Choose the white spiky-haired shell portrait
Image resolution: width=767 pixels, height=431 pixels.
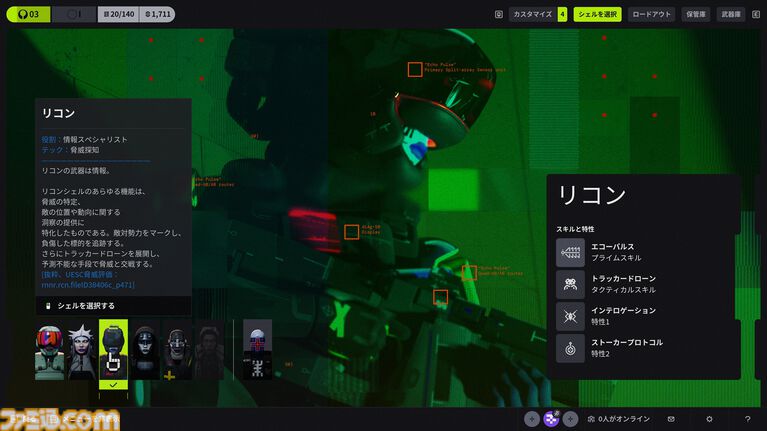(81, 352)
